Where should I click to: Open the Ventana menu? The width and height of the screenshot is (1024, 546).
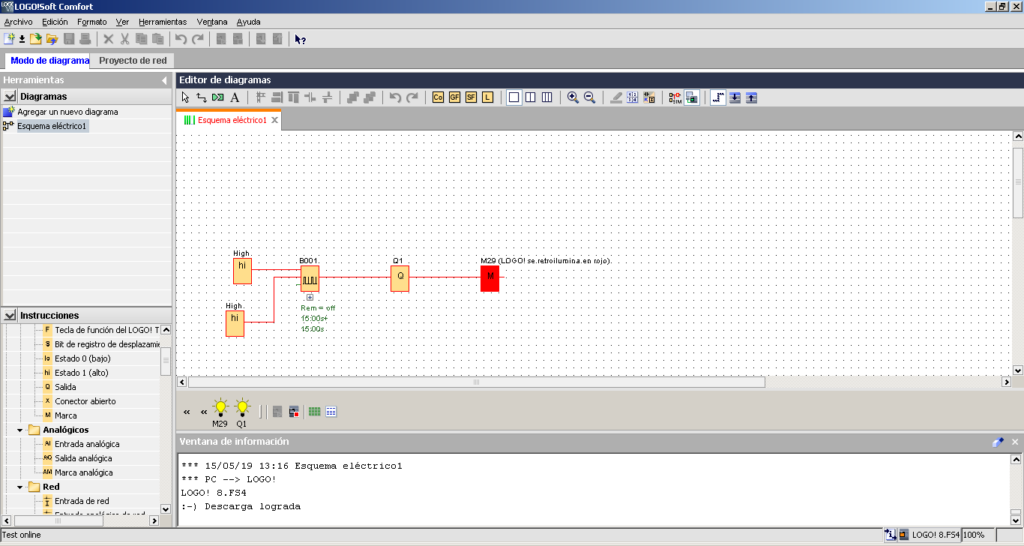pos(212,22)
